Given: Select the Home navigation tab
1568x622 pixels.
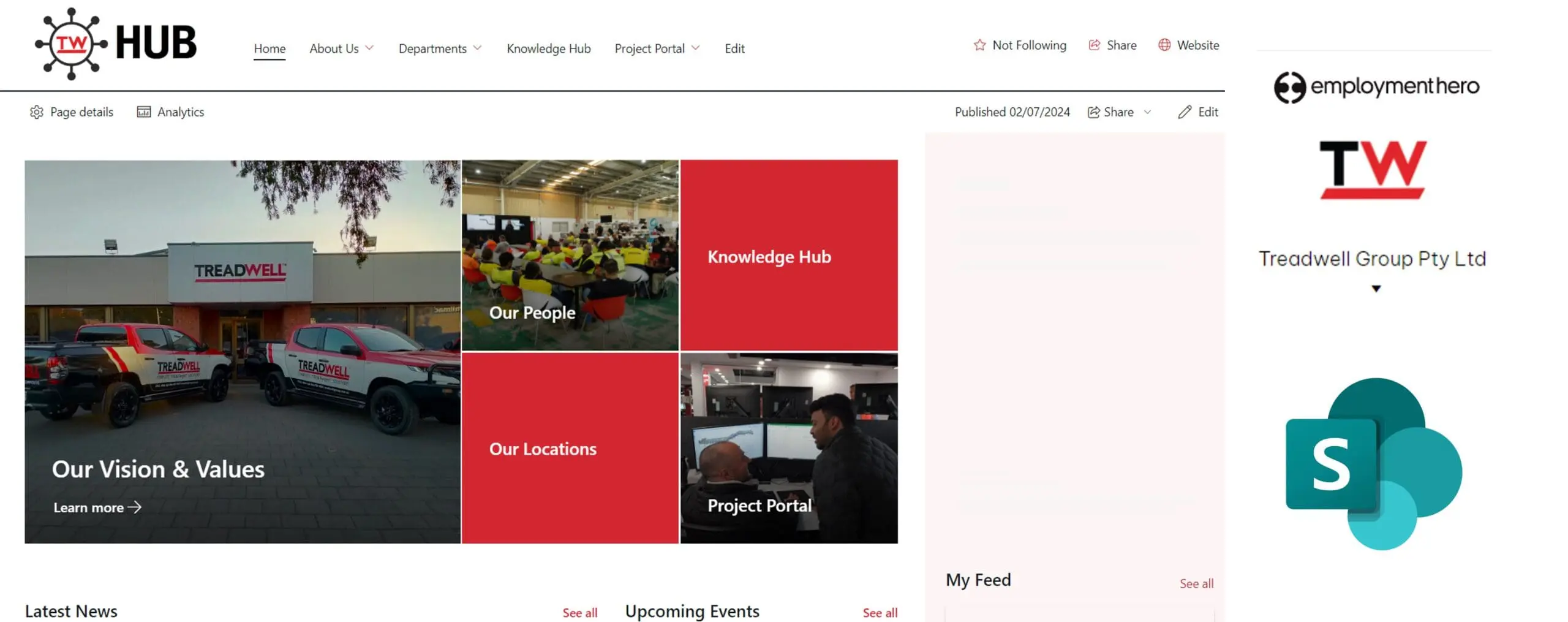Looking at the screenshot, I should 269,48.
